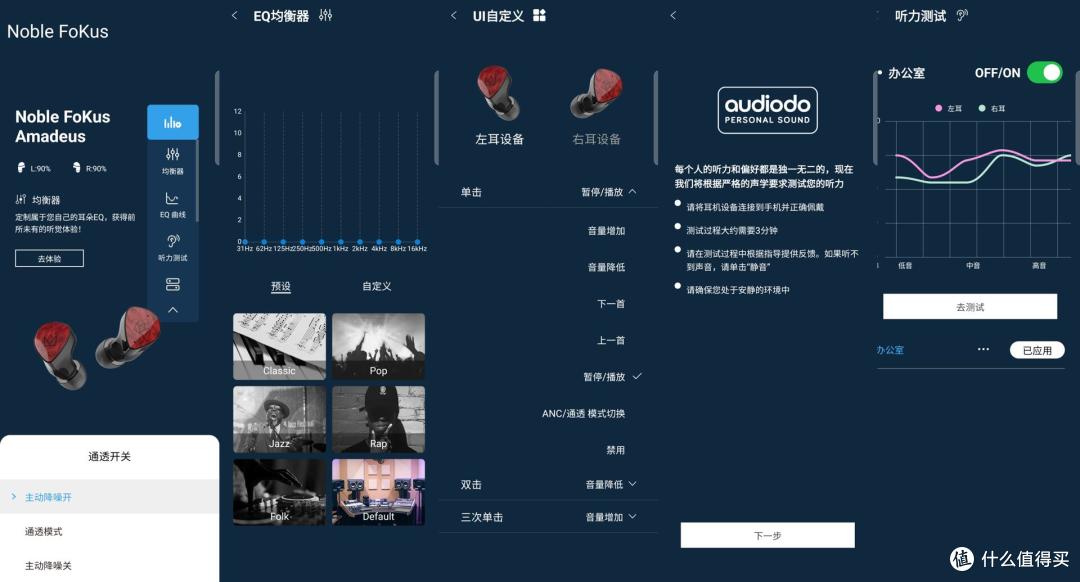Open the EQ 曲线 sidebar icon
The image size is (1080, 582).
point(172,205)
